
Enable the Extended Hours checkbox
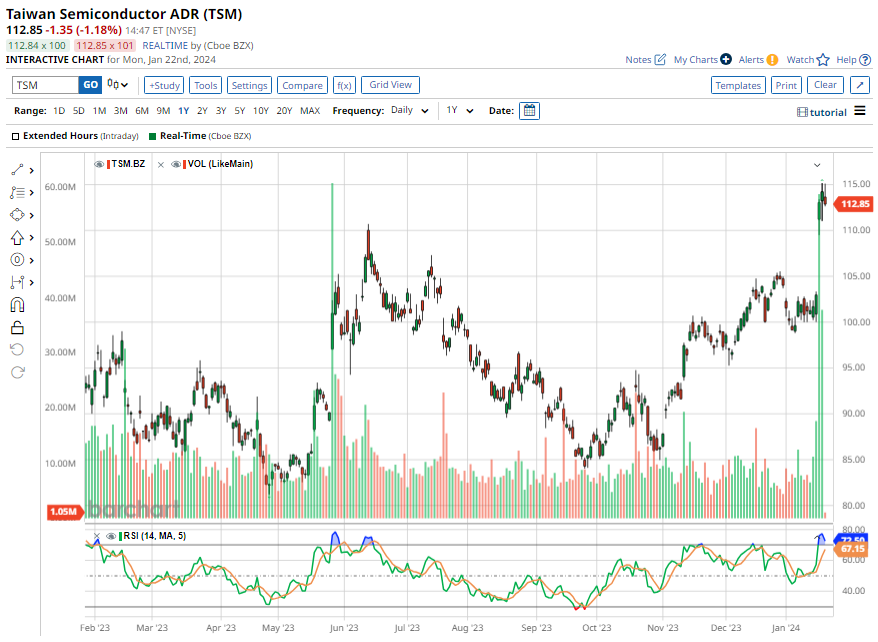(x=16, y=135)
